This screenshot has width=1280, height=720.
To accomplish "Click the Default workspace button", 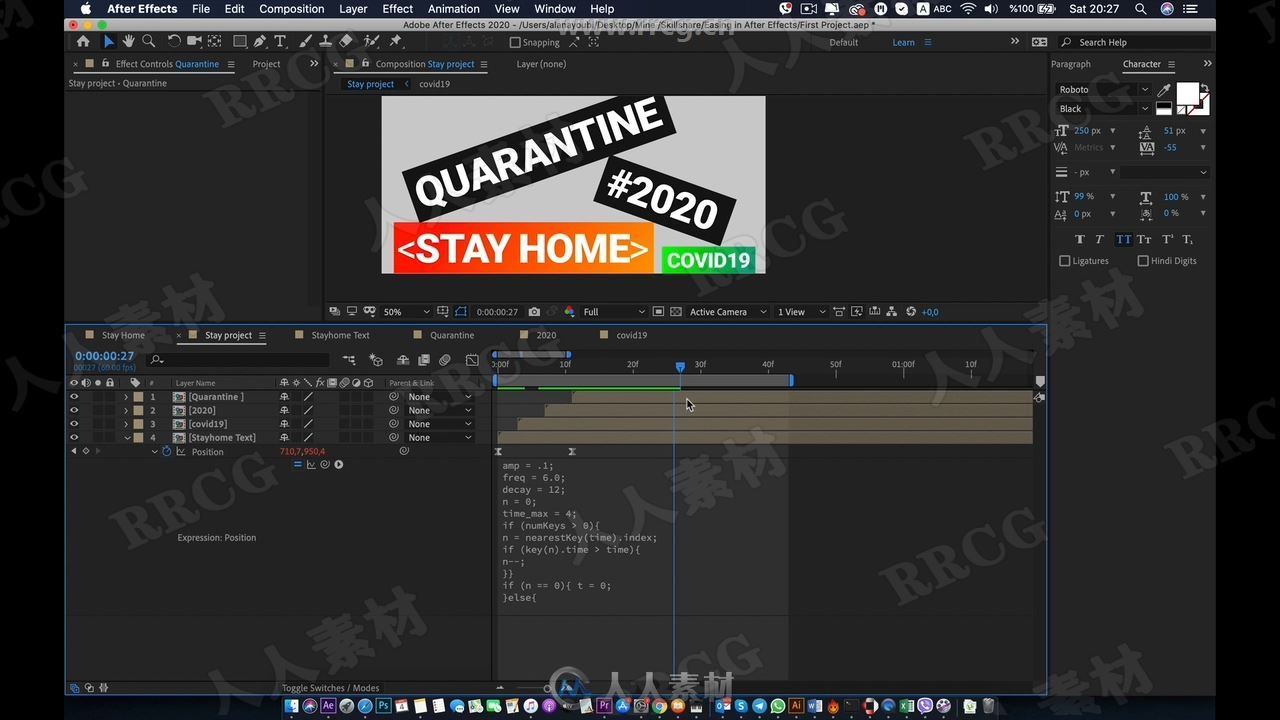I will coord(843,42).
